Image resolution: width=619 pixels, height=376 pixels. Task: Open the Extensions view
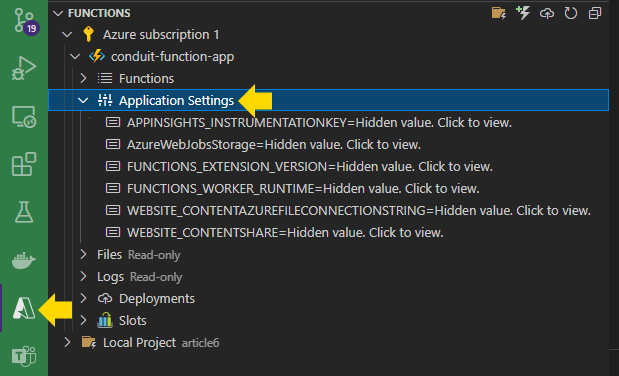coord(24,164)
